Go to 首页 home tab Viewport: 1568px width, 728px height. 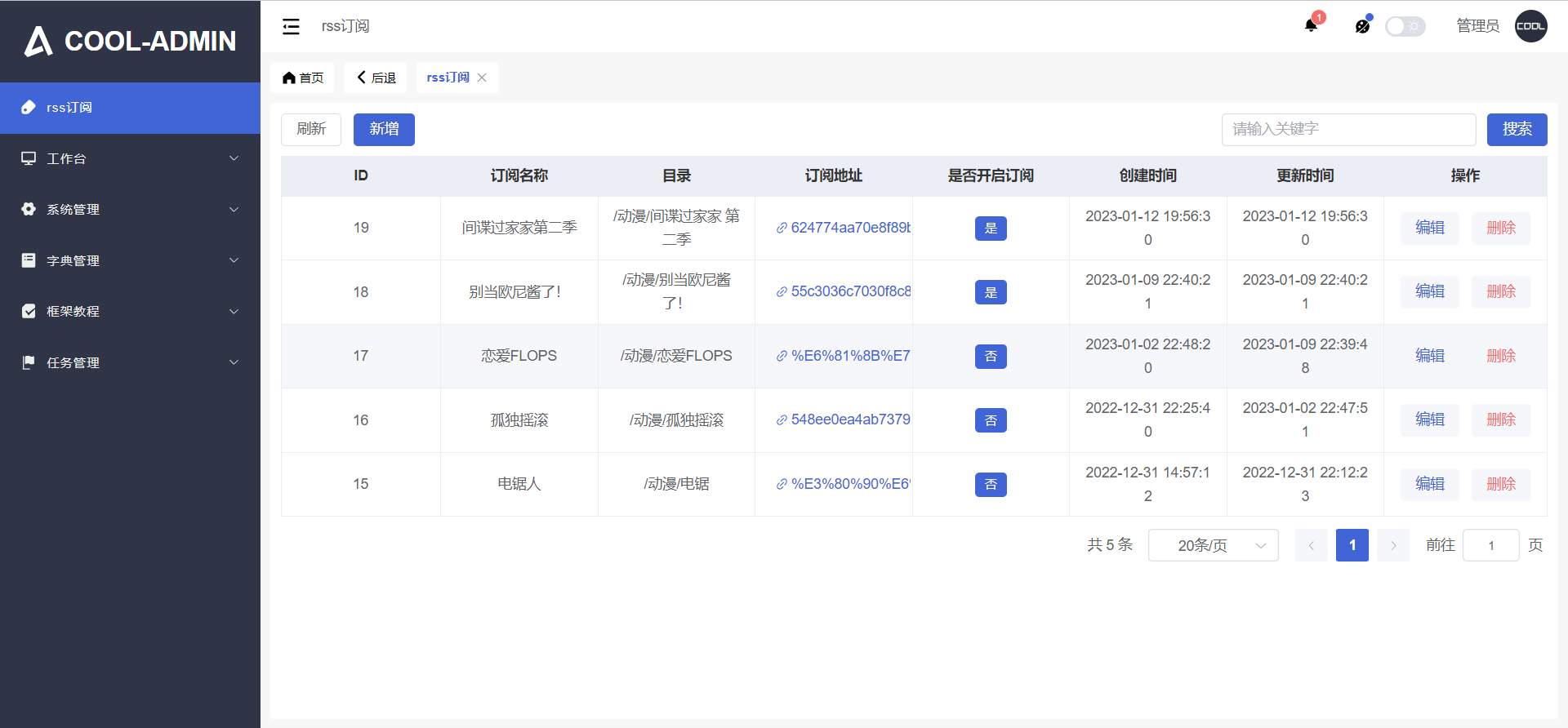(x=302, y=78)
